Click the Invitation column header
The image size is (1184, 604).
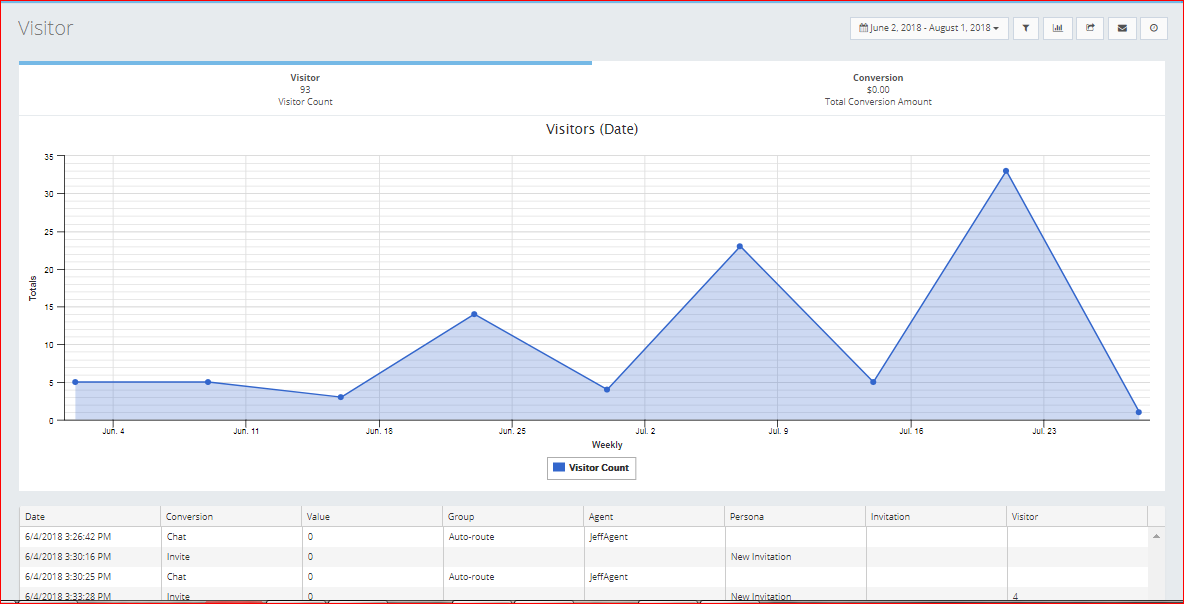(x=936, y=517)
